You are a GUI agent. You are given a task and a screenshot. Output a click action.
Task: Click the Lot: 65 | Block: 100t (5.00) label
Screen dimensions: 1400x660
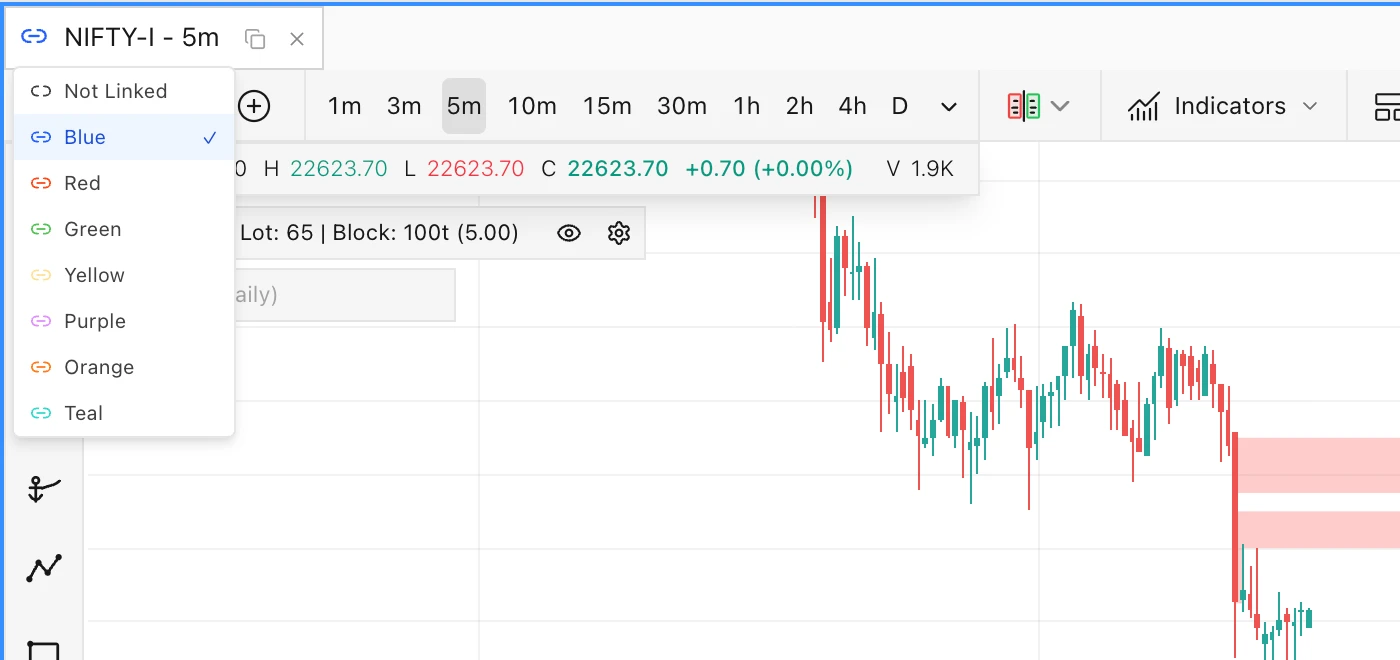(379, 233)
